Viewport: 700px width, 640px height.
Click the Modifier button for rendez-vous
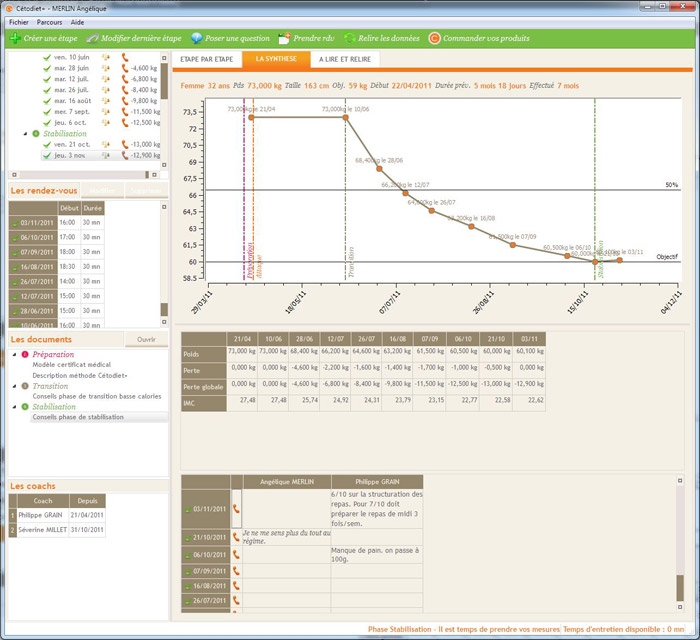point(102,191)
